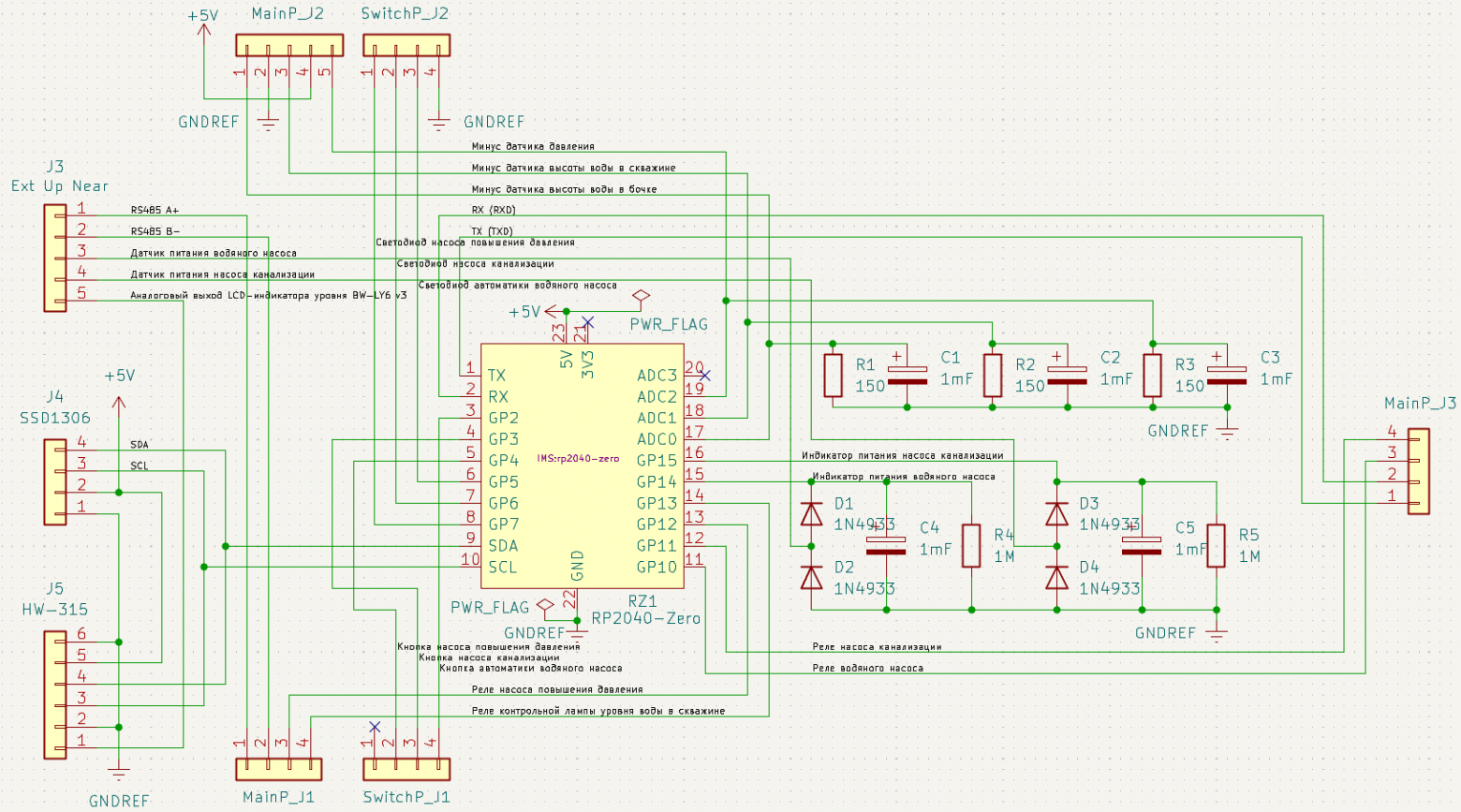Select the PWR_FLAG symbol near +5V
Screen dimensions: 1461x812
pyautogui.click(x=641, y=297)
